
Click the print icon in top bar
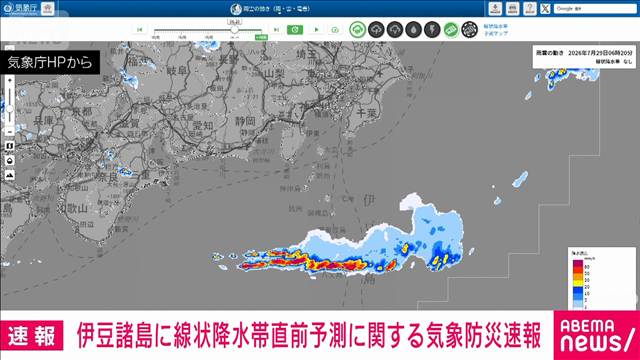[512, 8]
